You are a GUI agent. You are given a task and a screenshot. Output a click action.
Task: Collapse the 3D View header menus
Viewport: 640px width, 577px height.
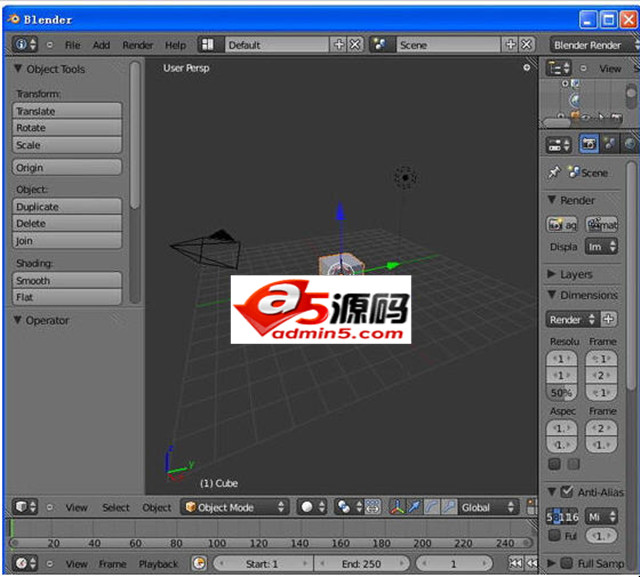pyautogui.click(x=50, y=507)
